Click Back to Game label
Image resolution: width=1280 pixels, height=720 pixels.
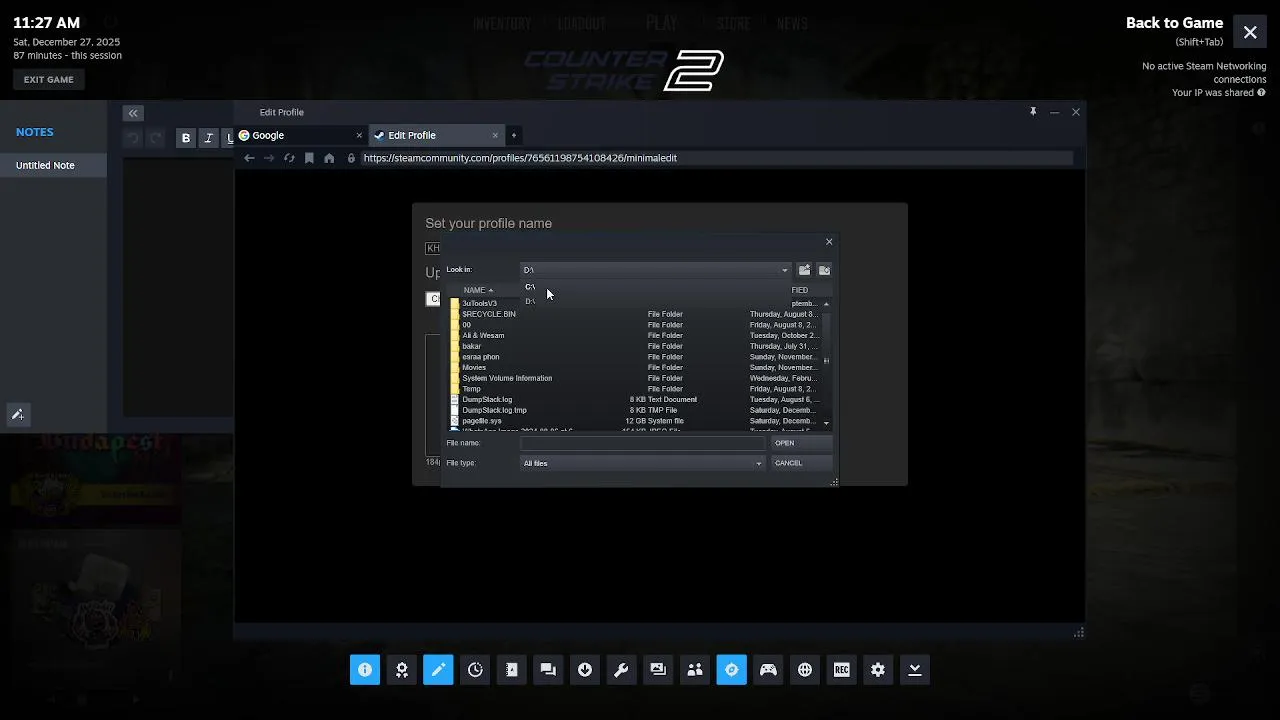[1174, 23]
